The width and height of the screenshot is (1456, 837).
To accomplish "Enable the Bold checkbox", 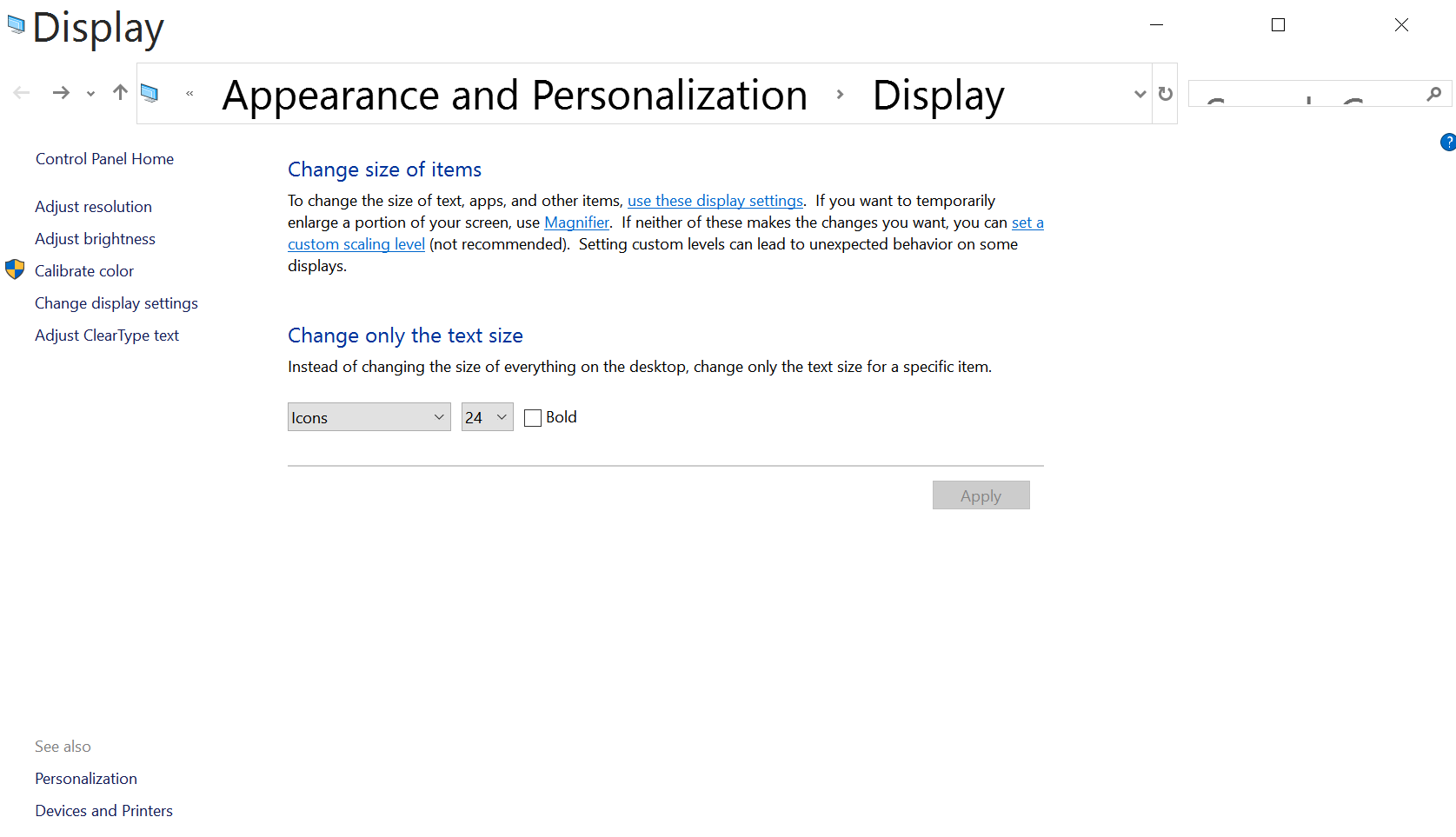I will click(533, 418).
